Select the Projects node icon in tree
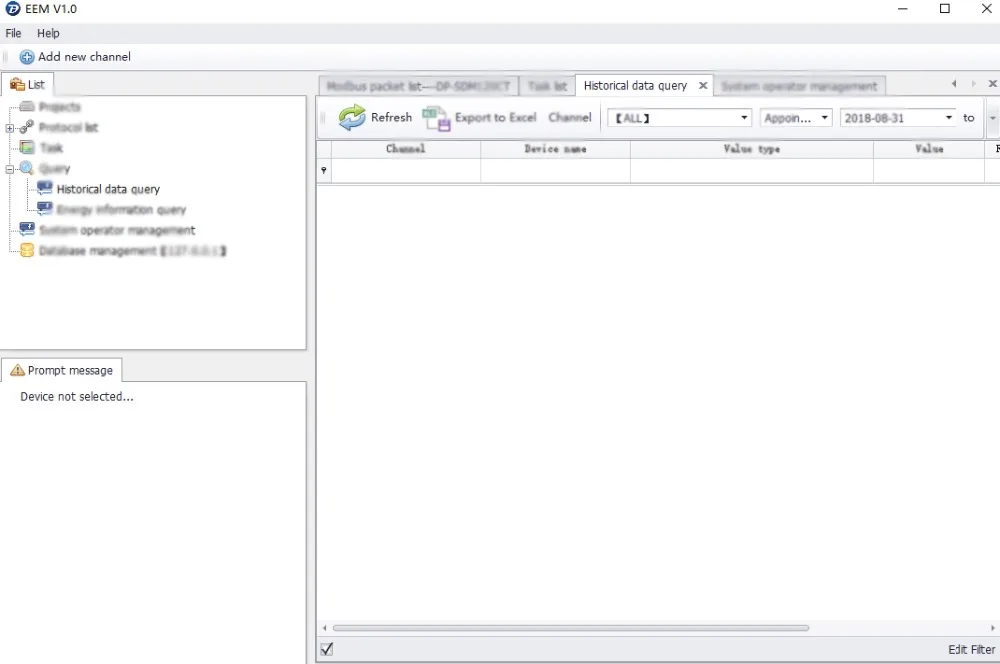This screenshot has width=1000, height=664. pyautogui.click(x=27, y=107)
